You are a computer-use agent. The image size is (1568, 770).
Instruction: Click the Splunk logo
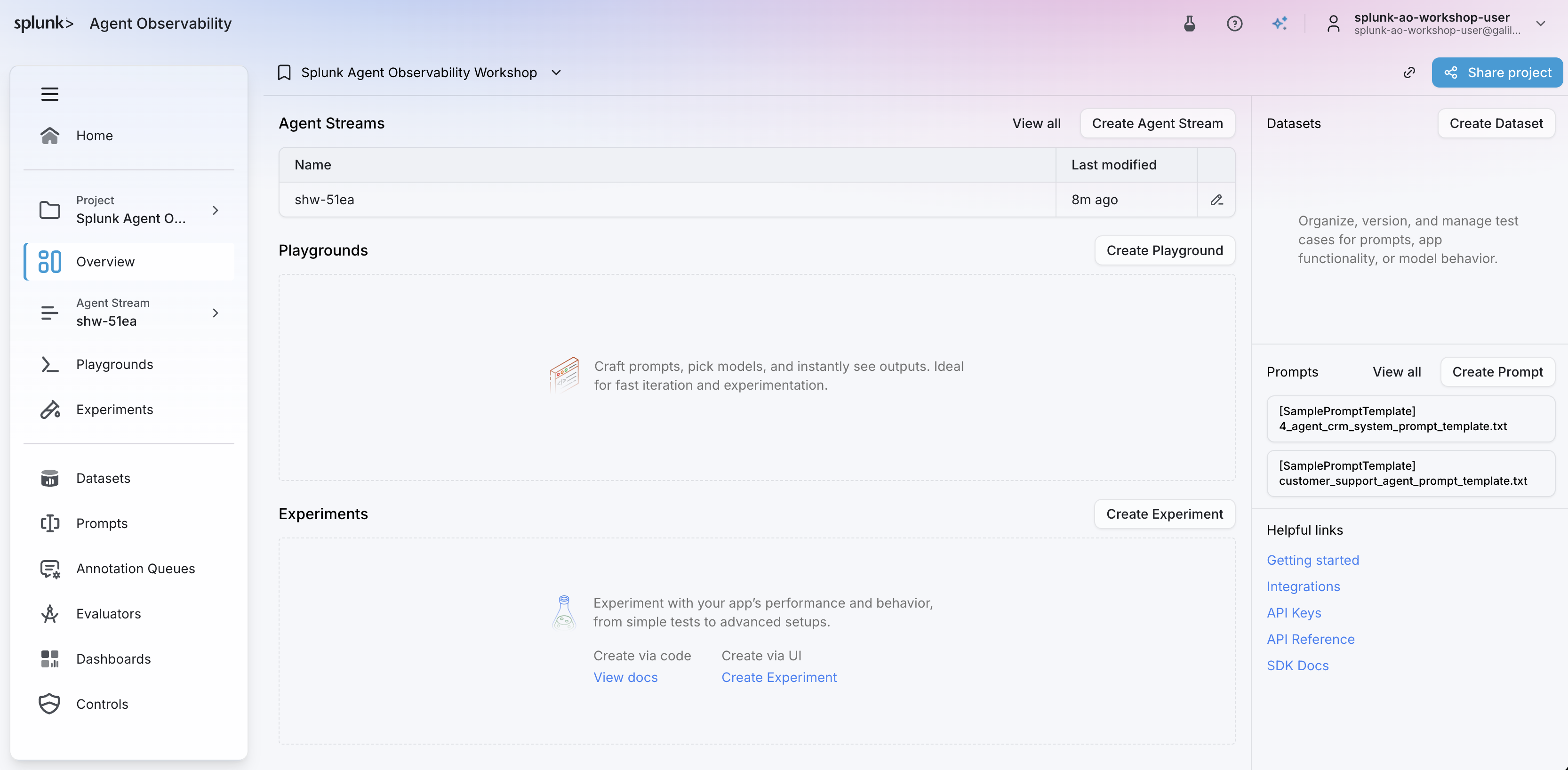(44, 23)
